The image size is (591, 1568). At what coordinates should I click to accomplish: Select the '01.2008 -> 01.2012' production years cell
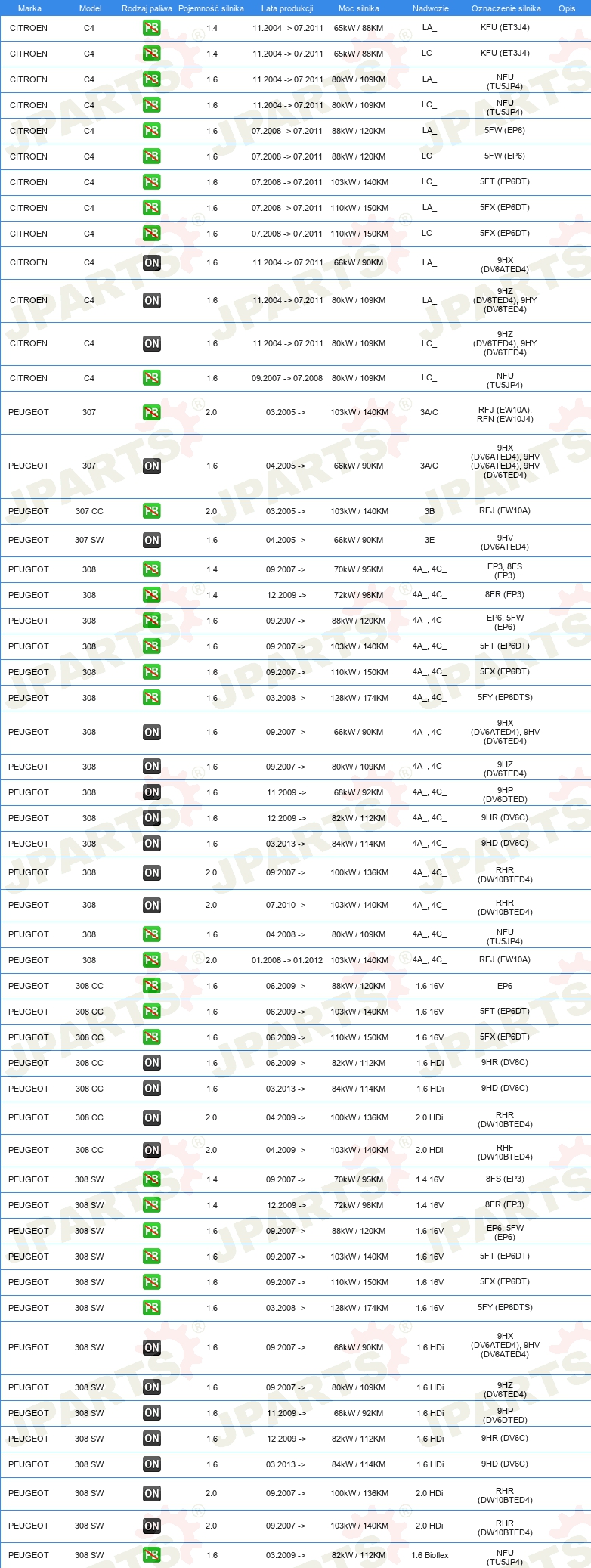click(x=287, y=961)
